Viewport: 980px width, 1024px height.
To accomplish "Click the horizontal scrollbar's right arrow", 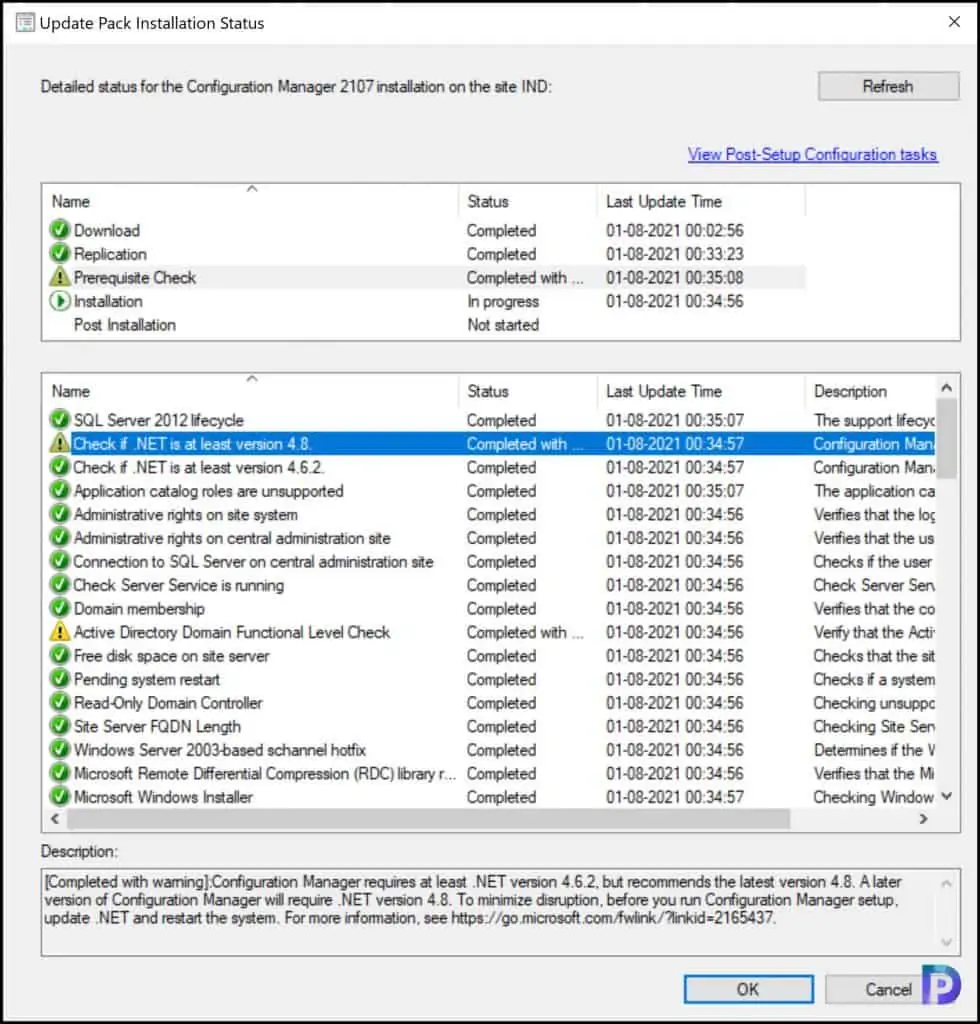I will (x=923, y=818).
